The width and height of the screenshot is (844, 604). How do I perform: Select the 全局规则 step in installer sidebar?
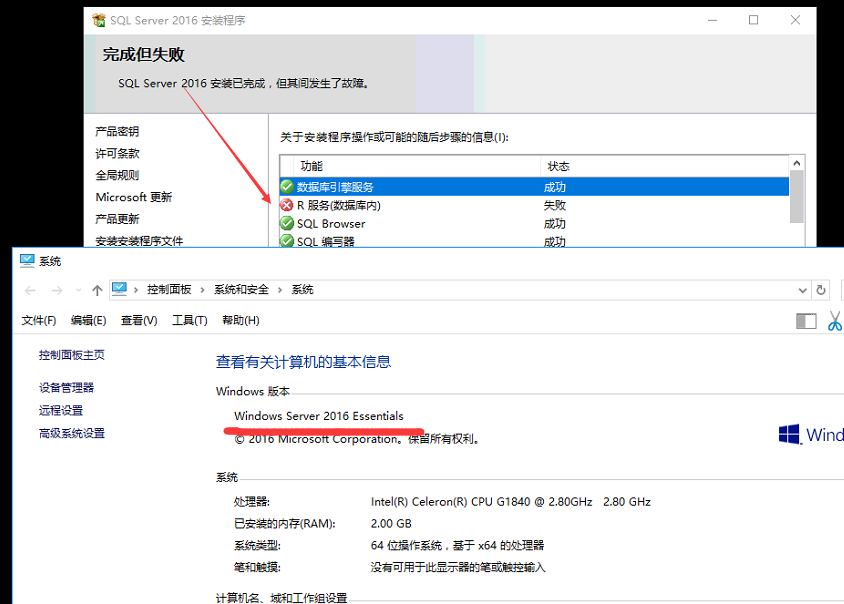(117, 175)
